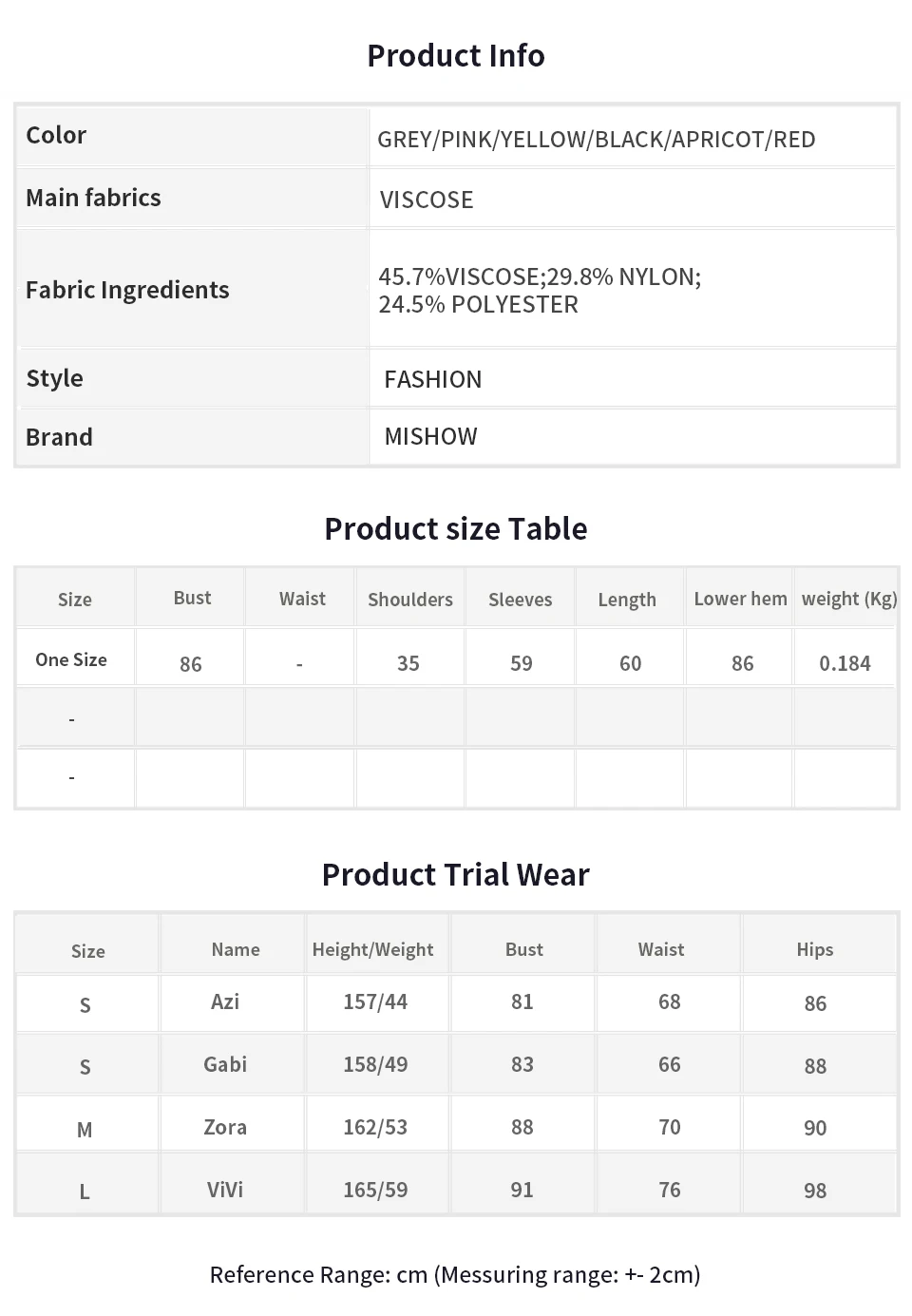Click the model name Azi
The width and height of the screenshot is (912, 1316).
click(x=225, y=1001)
